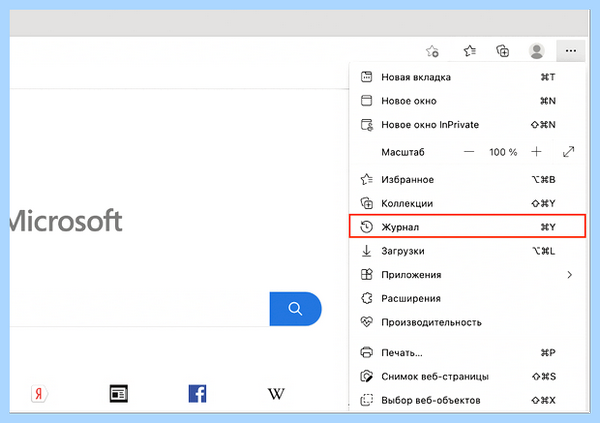Click the Print printer icon in menu
The image size is (600, 423).
pyautogui.click(x=366, y=352)
